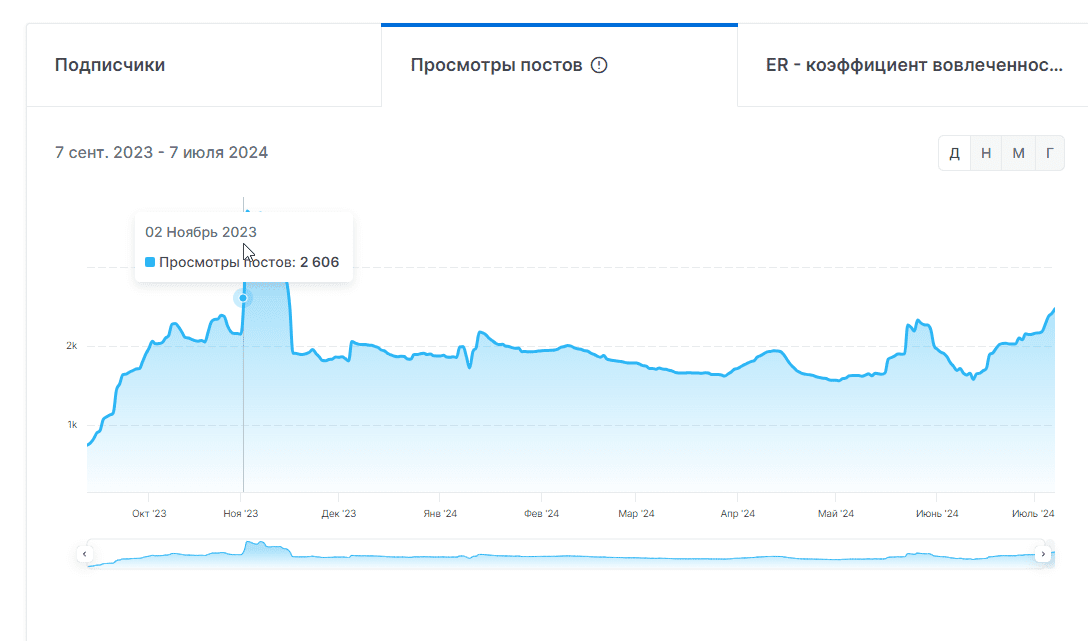This screenshot has width=1088, height=641.
Task: Select the Д (day) granularity button
Action: (954, 153)
